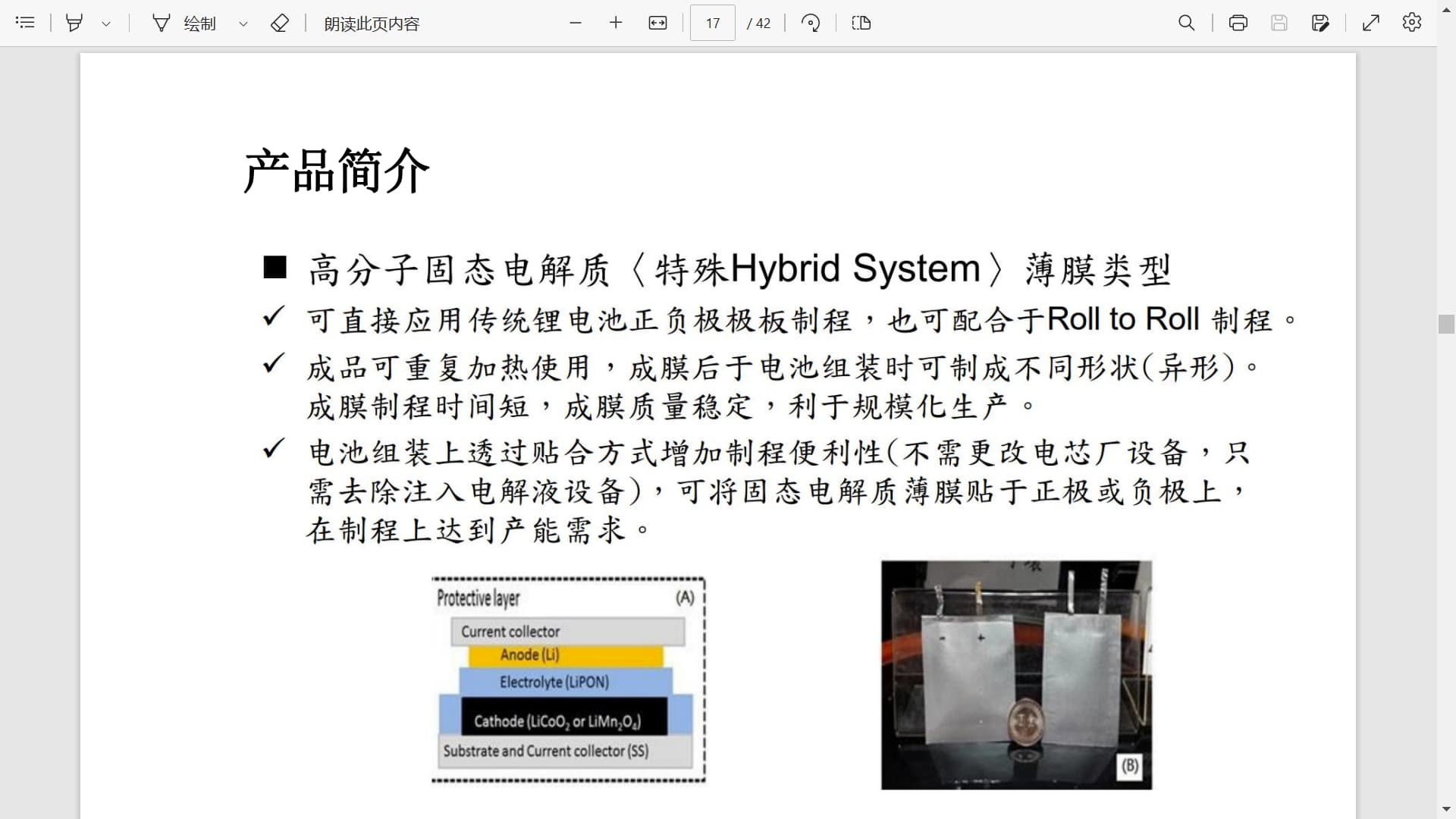This screenshot has width=1456, height=819.
Task: Click 朗读此页内容 read aloud button
Action: point(372,24)
